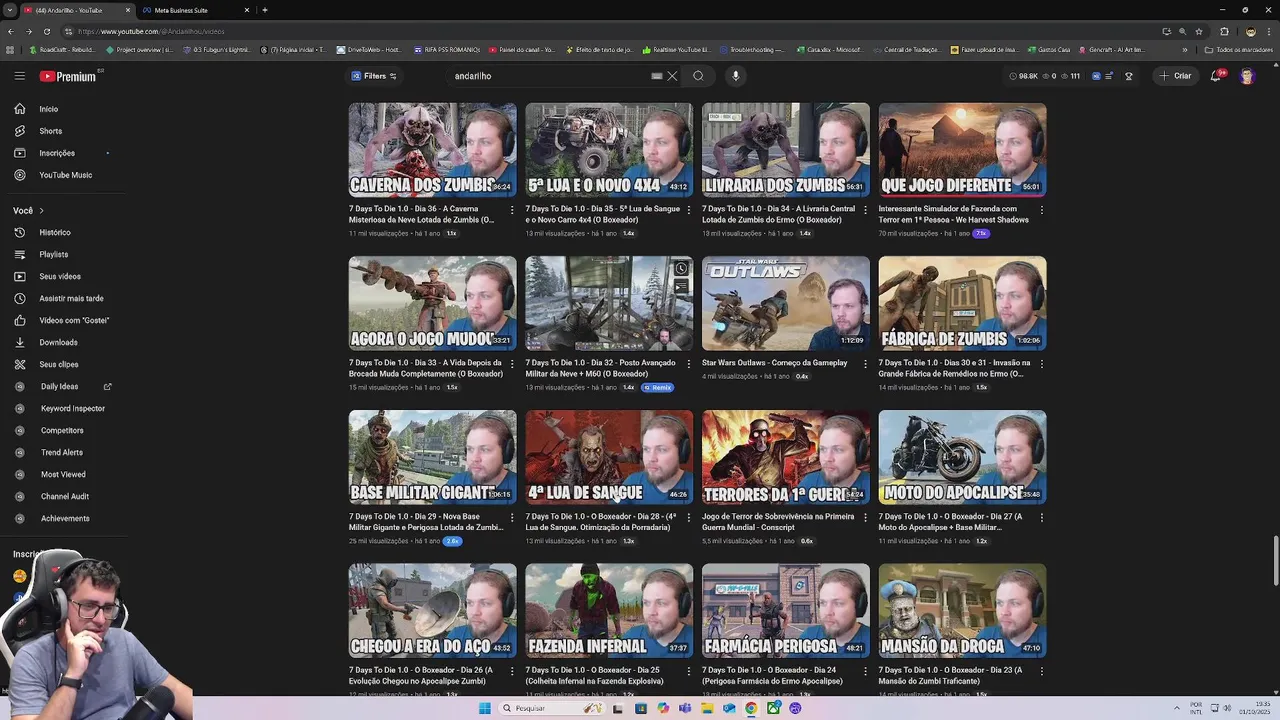The width and height of the screenshot is (1280, 720).
Task: Expand the Você section
Action: coord(29,211)
